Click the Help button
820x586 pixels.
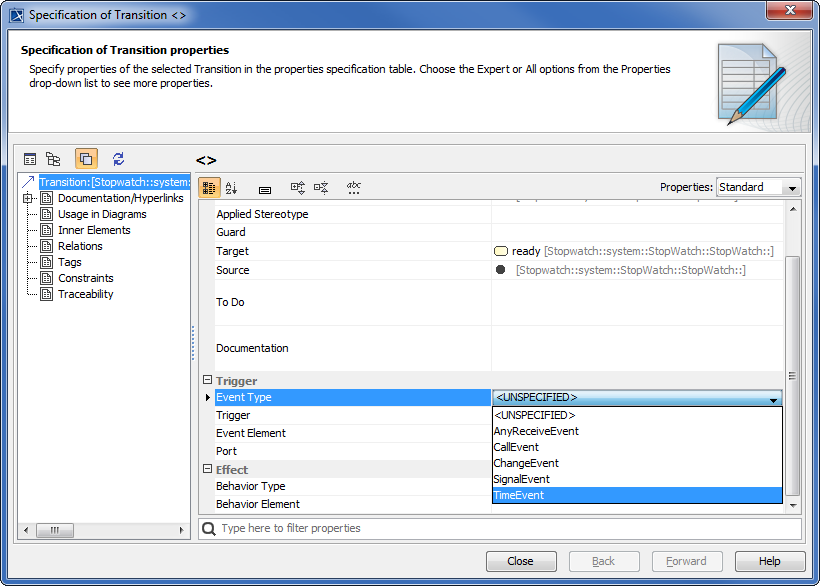coord(769,561)
